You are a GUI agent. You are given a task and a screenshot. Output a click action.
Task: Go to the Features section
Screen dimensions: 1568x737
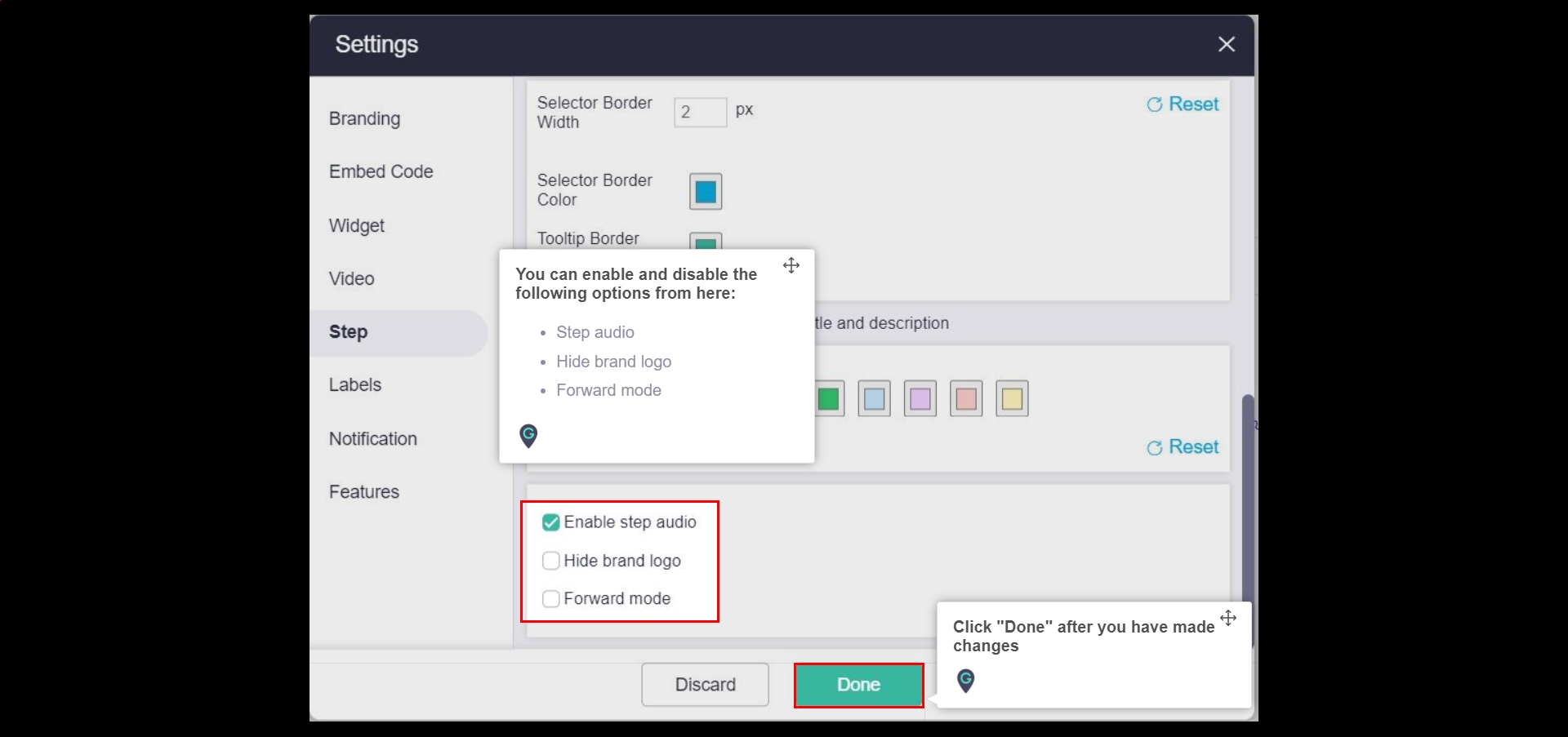click(363, 491)
